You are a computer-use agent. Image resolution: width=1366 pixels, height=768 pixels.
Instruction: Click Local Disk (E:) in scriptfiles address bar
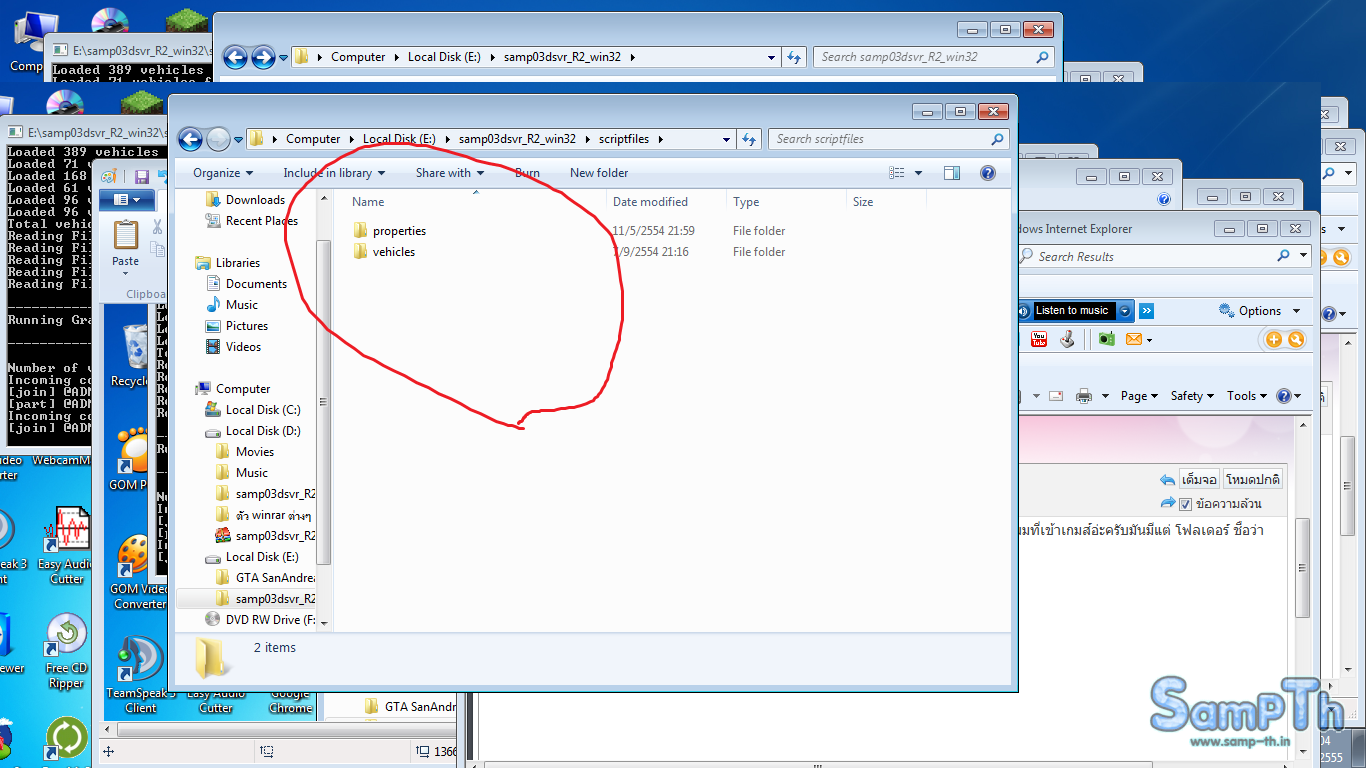tap(399, 139)
